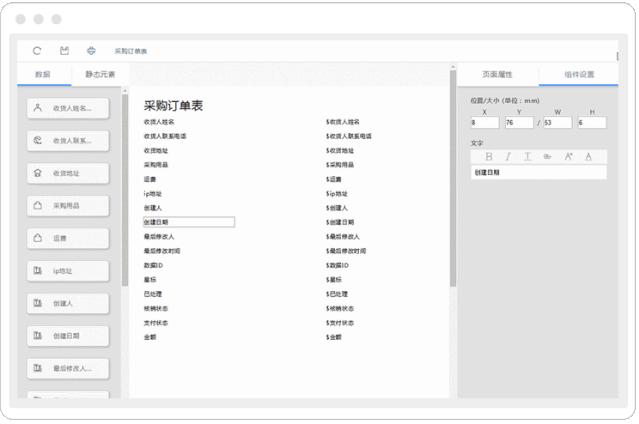Select the ip地址 field card in data panel
Image resolution: width=639 pixels, height=424 pixels.
[x=68, y=271]
